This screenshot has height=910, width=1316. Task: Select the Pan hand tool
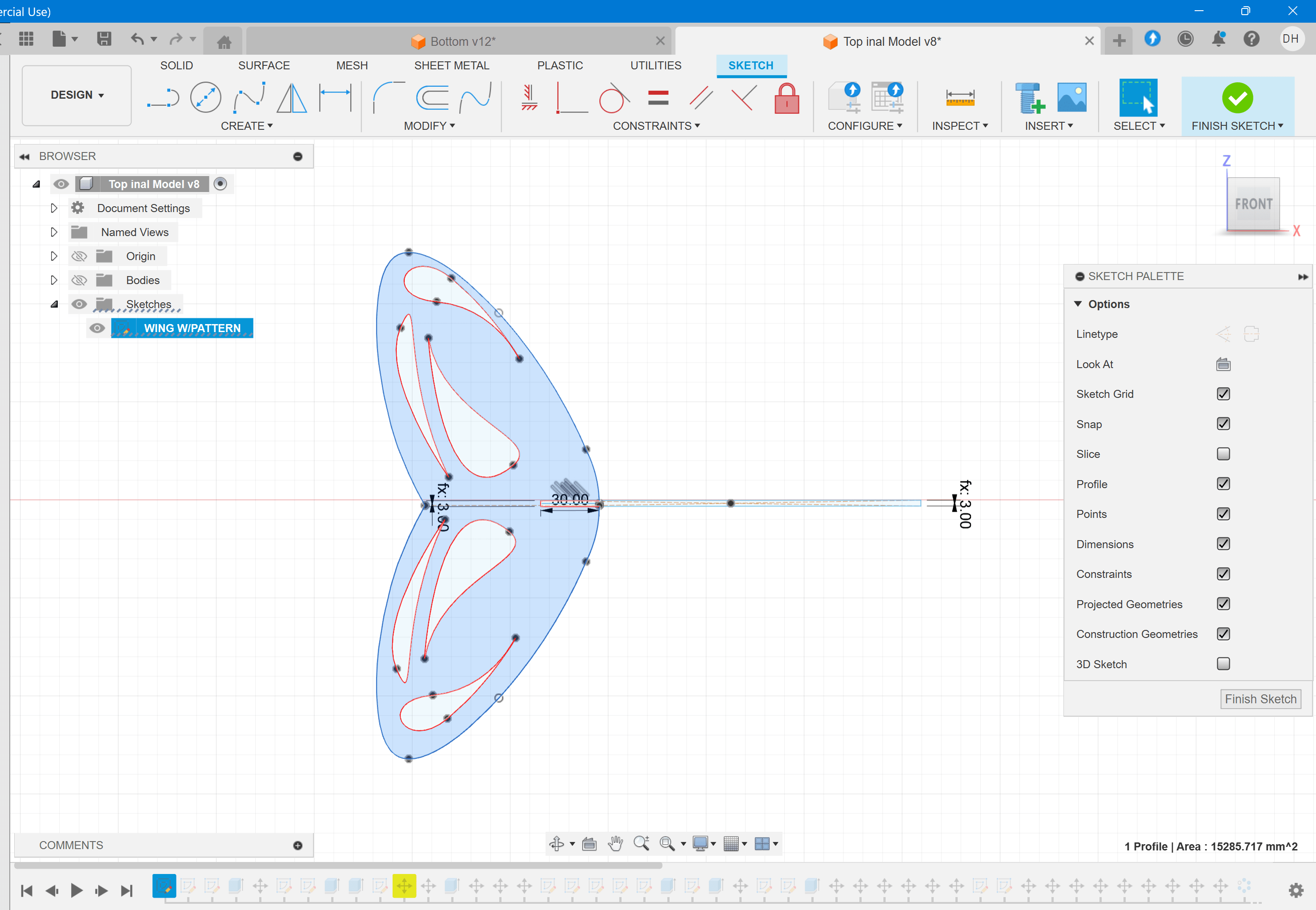(615, 843)
